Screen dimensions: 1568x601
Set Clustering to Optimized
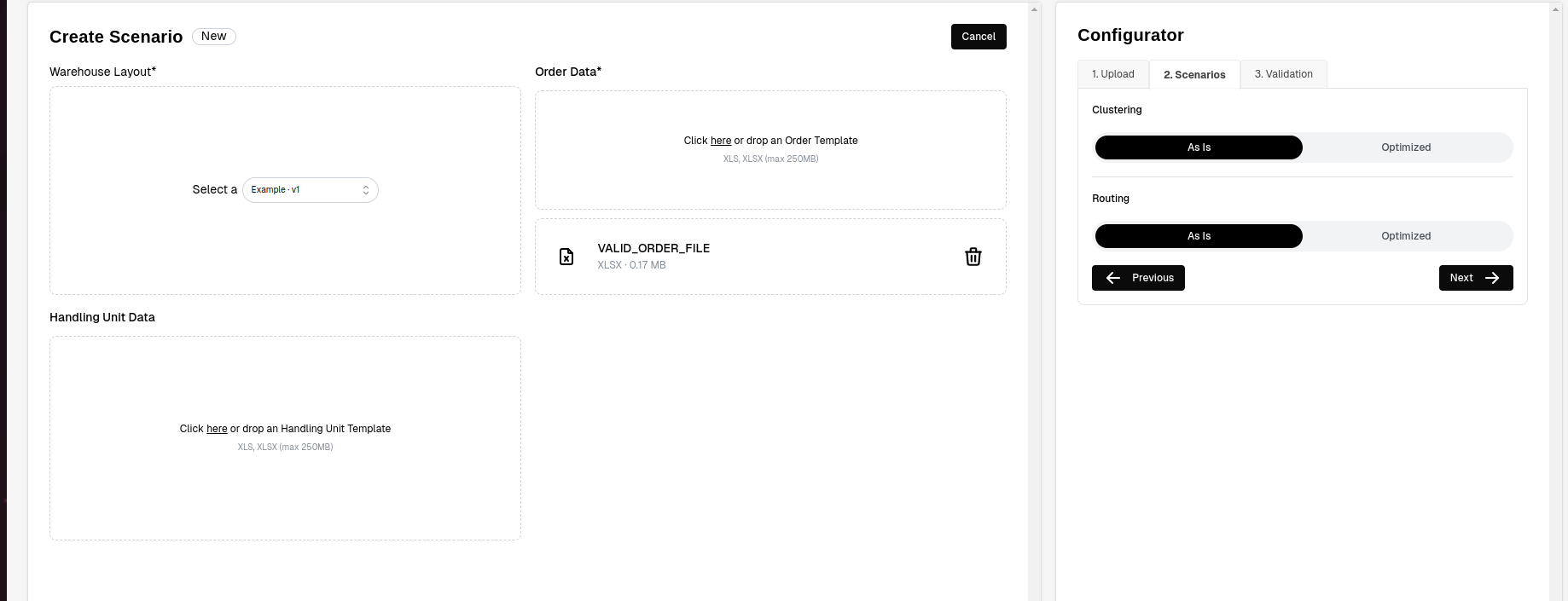click(1406, 147)
